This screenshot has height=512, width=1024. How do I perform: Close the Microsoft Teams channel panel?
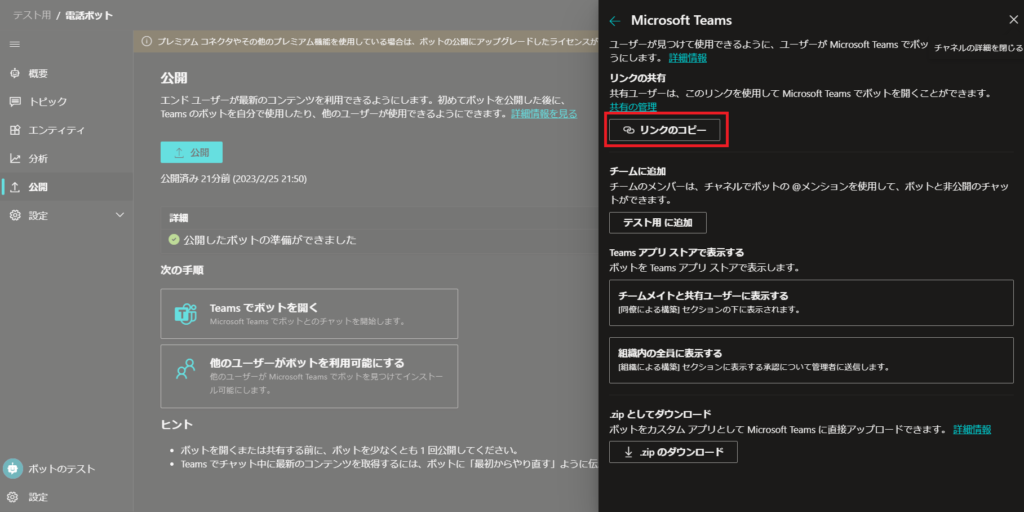pos(1013,20)
